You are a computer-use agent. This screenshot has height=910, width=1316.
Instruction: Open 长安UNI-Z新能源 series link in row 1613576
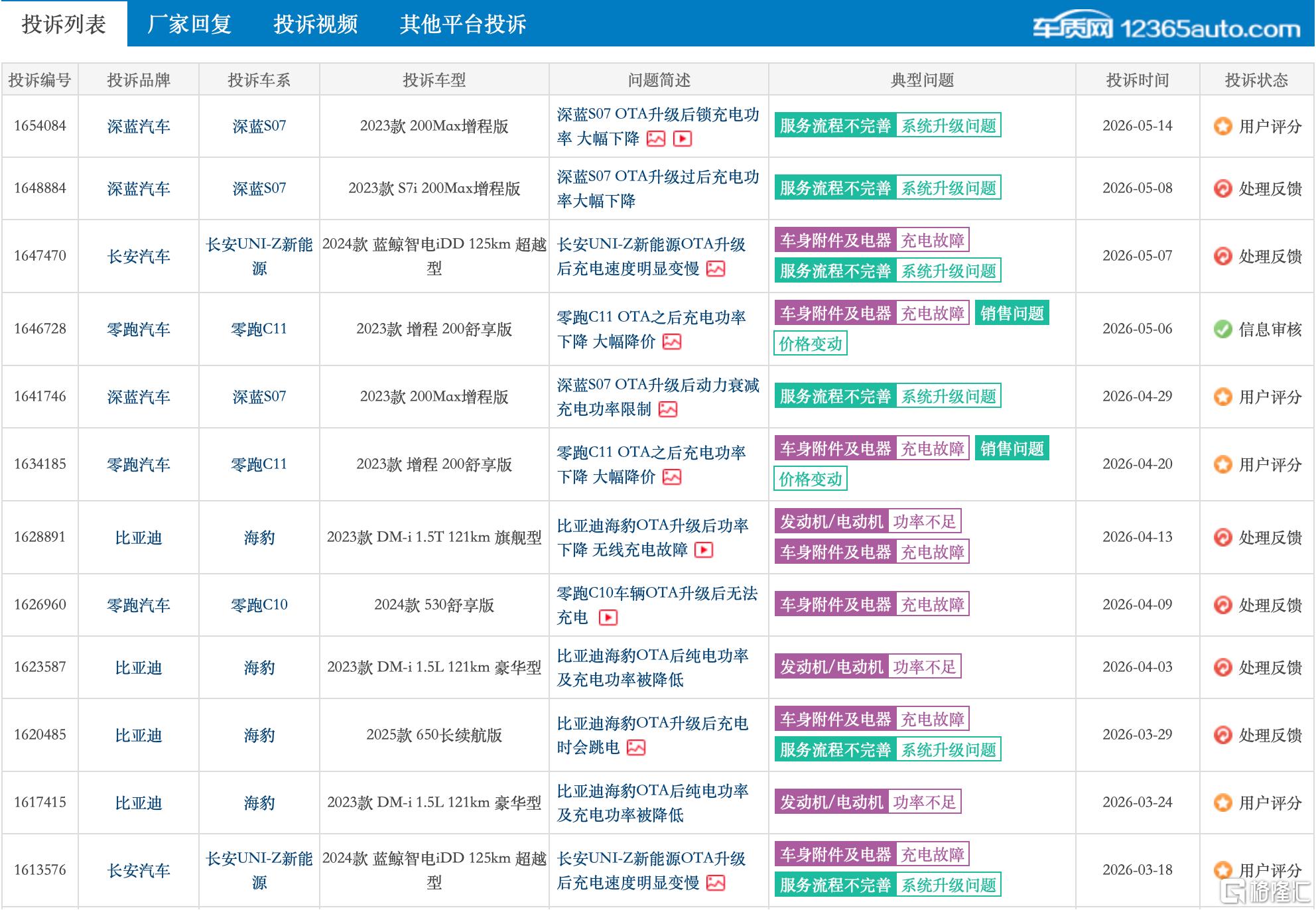tap(259, 870)
